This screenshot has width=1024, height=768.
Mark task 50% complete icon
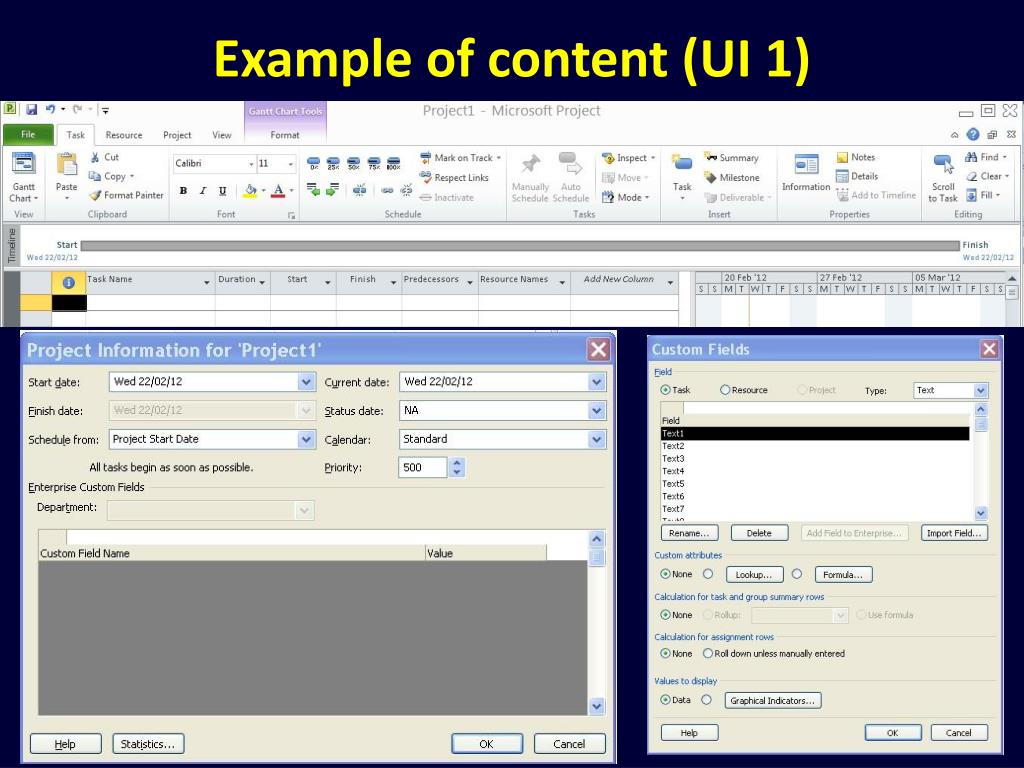(354, 163)
